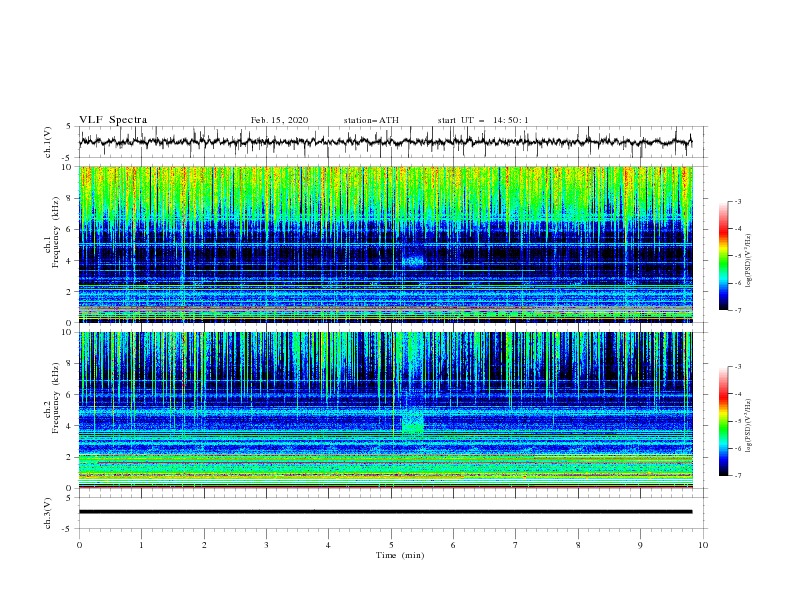The image size is (792, 612).
Task: Click the bright burst near 4 kHz in ch.2 spectrogram
Action: [413, 422]
